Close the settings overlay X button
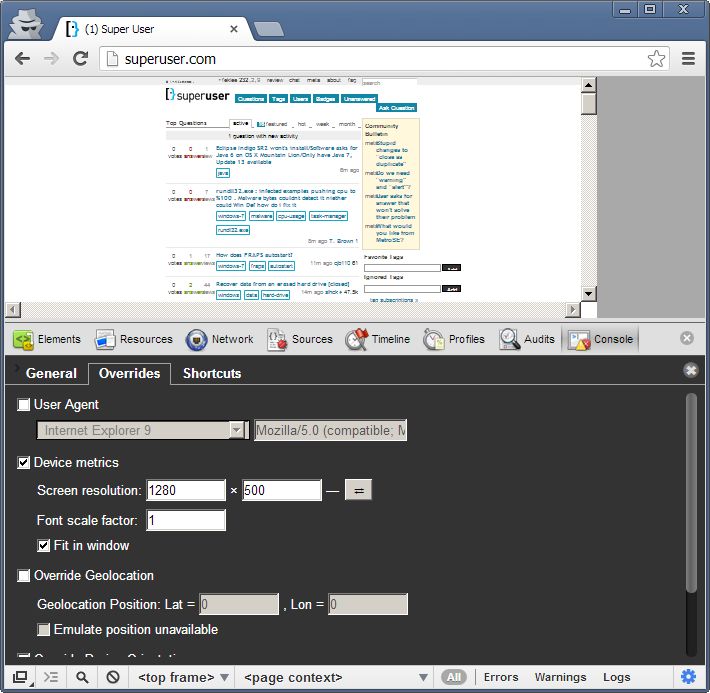The image size is (710, 693). (691, 371)
